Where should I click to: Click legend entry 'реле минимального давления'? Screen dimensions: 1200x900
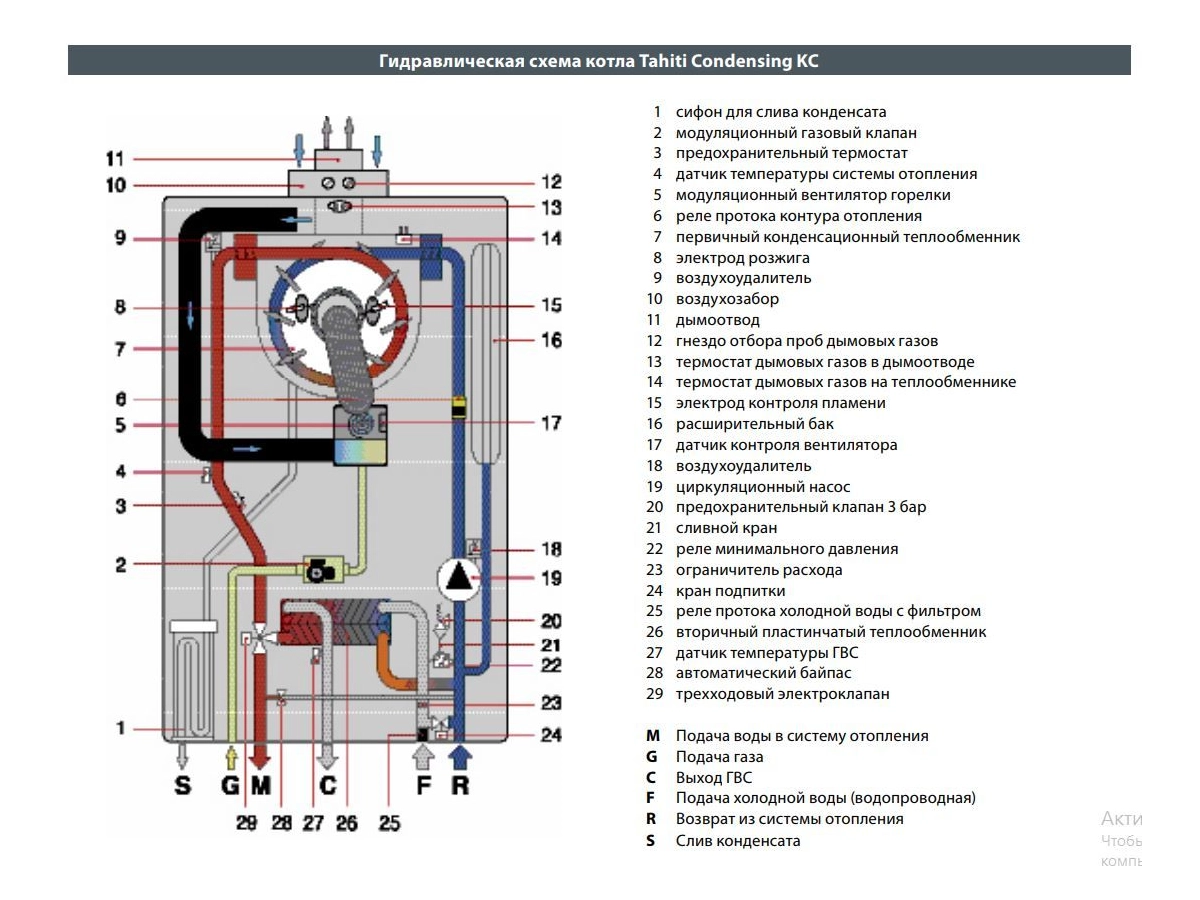[787, 549]
